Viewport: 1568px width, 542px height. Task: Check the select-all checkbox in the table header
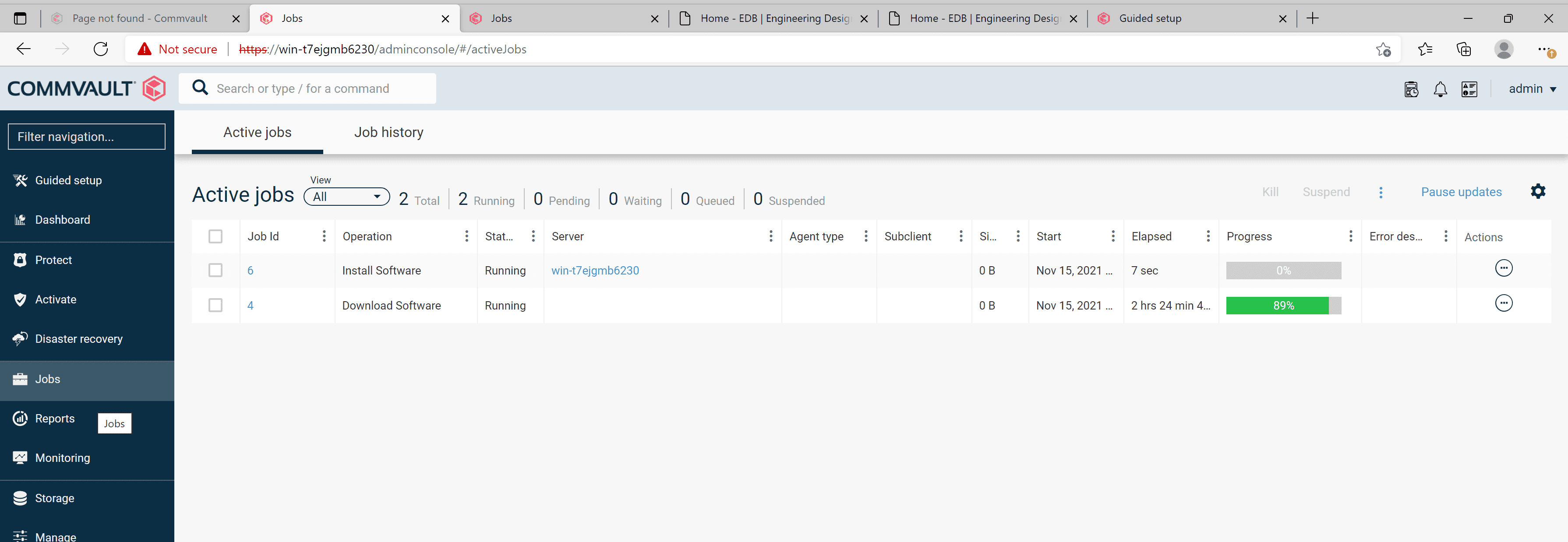coord(215,236)
